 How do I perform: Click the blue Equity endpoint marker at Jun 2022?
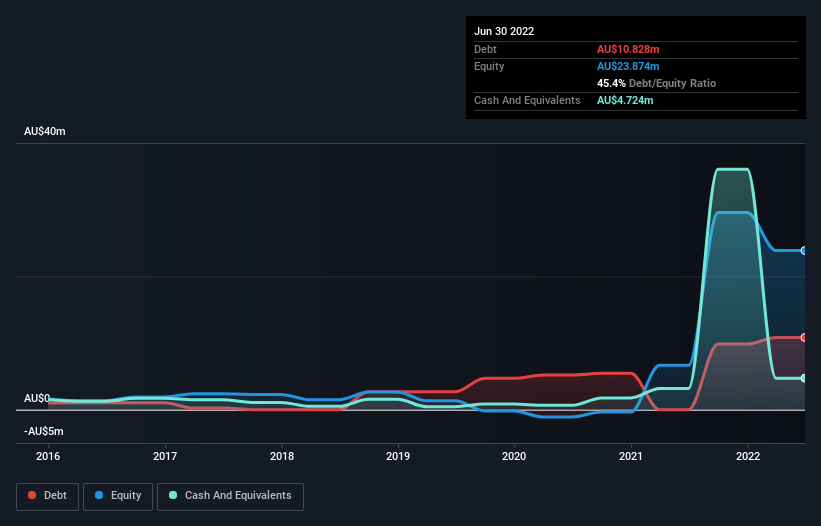click(x=804, y=251)
